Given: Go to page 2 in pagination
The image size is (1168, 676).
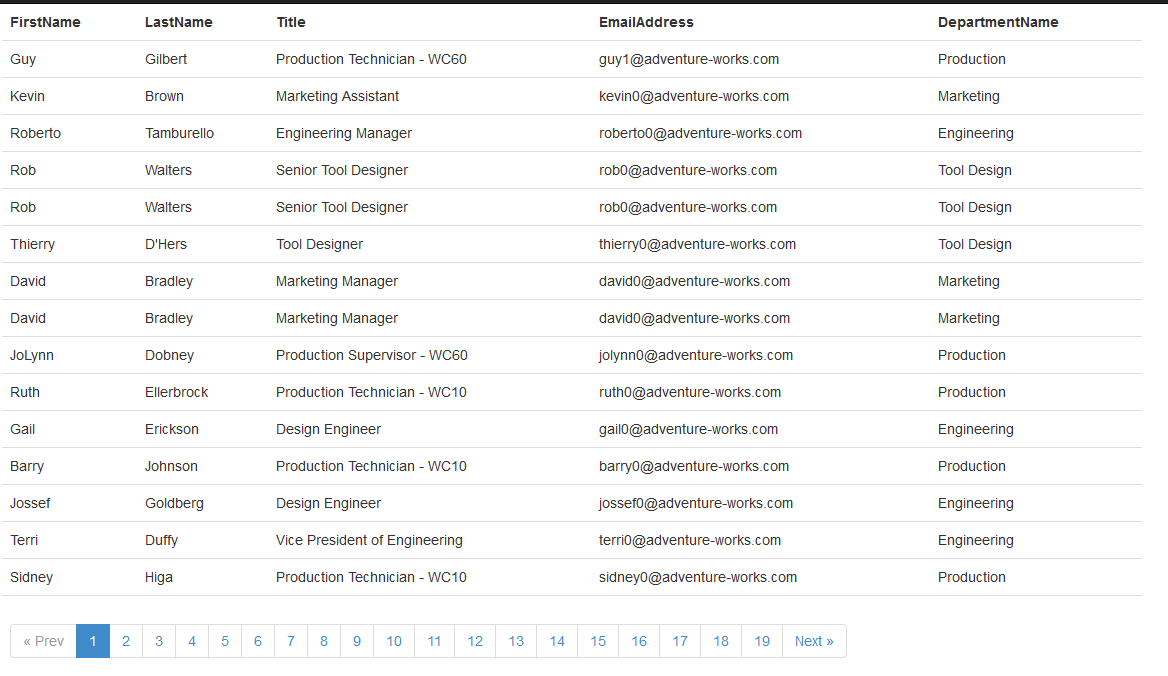Looking at the screenshot, I should [x=126, y=641].
